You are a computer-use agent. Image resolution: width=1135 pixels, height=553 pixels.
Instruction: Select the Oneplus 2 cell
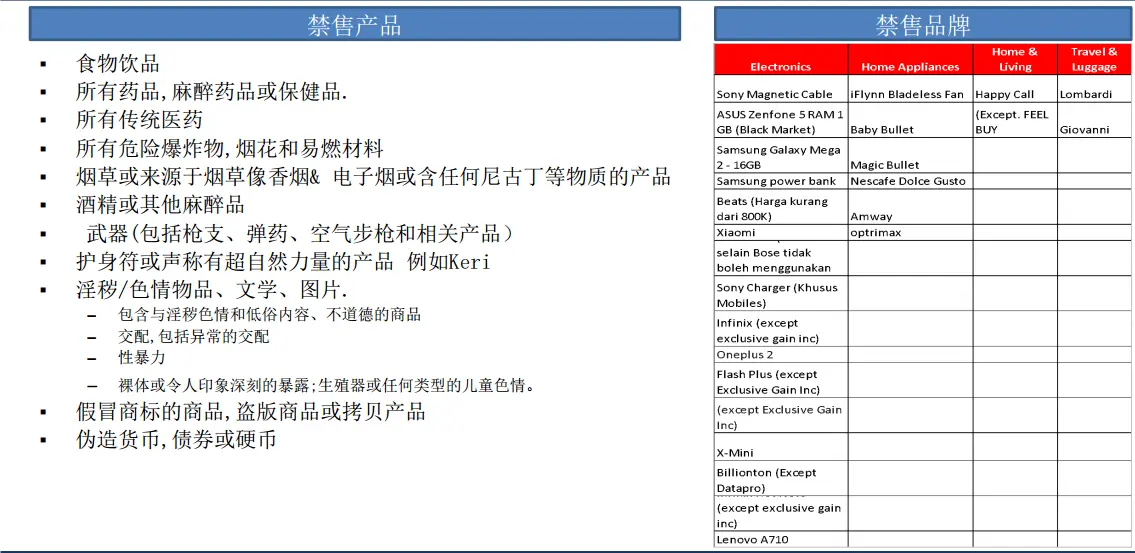pyautogui.click(x=745, y=354)
